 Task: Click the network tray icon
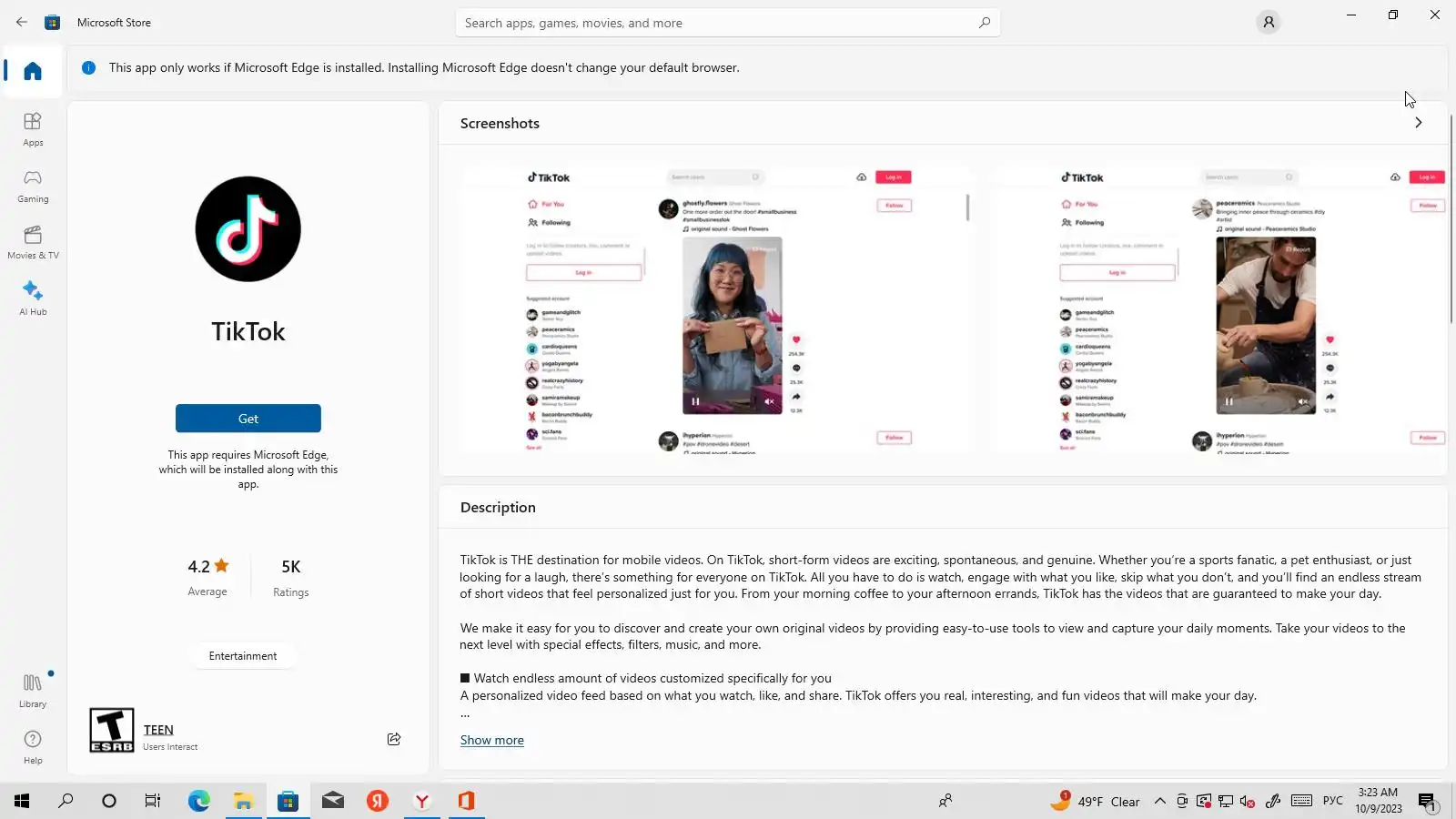click(1226, 802)
